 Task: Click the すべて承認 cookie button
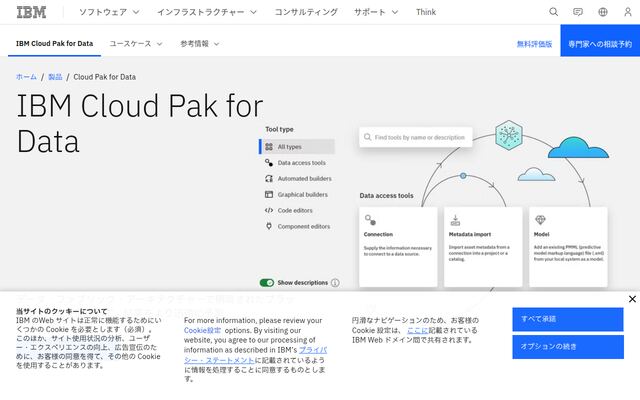point(568,319)
